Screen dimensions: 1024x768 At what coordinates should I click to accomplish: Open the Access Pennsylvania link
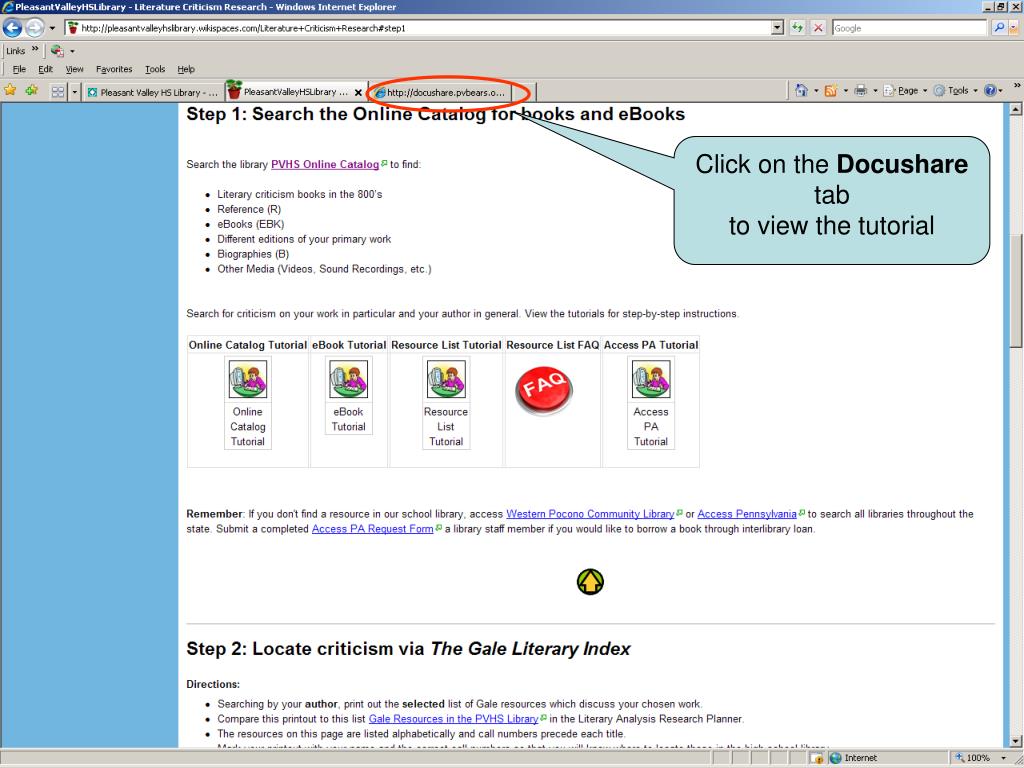tap(746, 514)
